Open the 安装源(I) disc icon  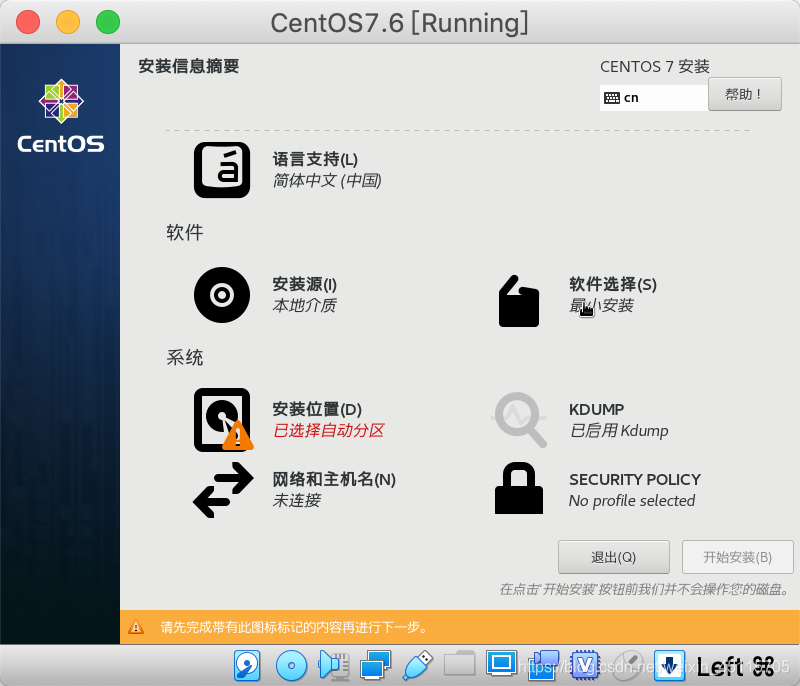(222, 295)
